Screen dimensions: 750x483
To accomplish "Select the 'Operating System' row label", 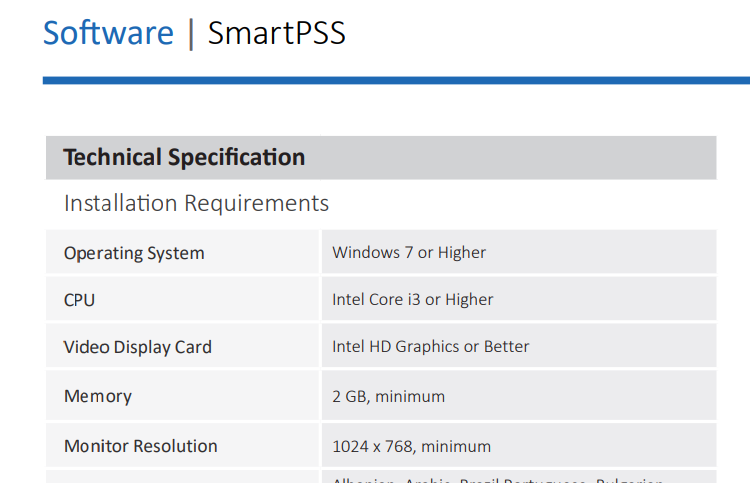I will pyautogui.click(x=134, y=253).
